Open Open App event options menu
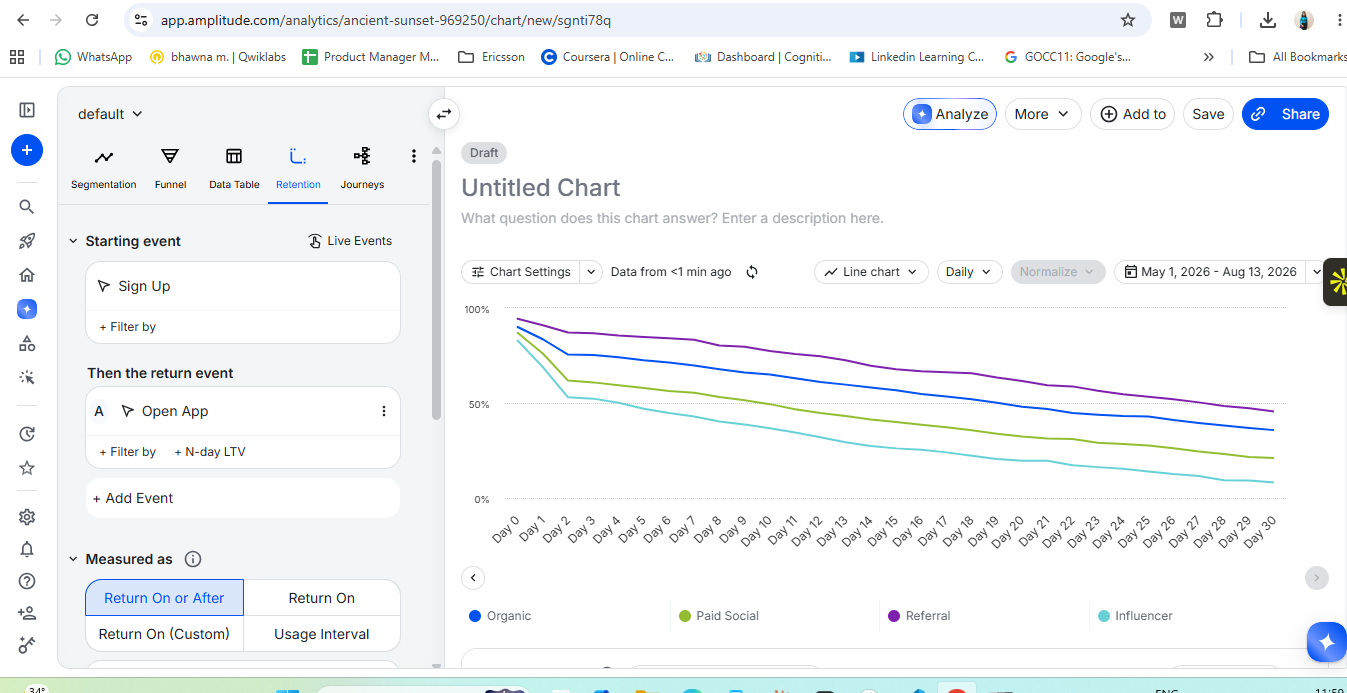This screenshot has height=693, width=1347. click(384, 411)
